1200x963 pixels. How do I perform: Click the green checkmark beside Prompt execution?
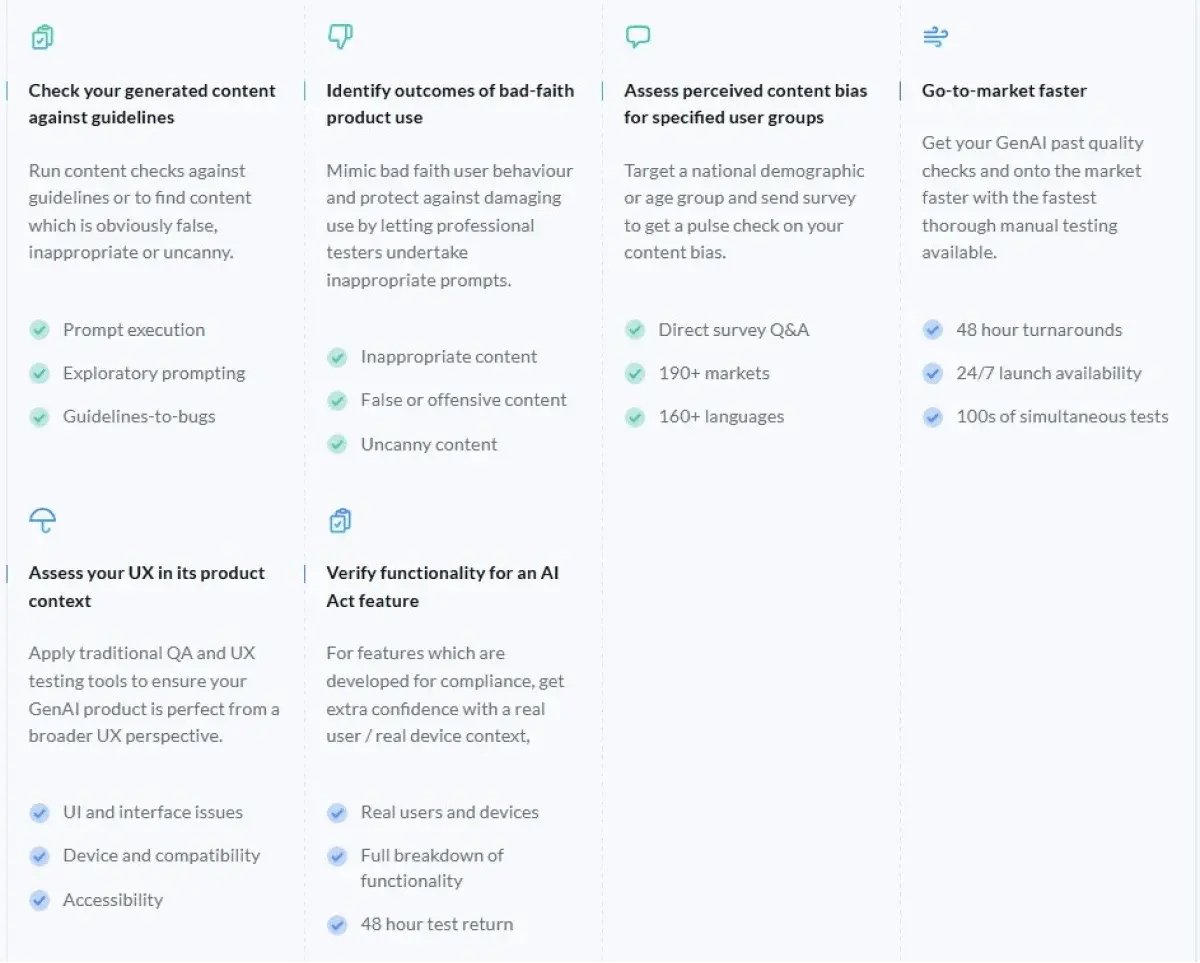coord(39,330)
